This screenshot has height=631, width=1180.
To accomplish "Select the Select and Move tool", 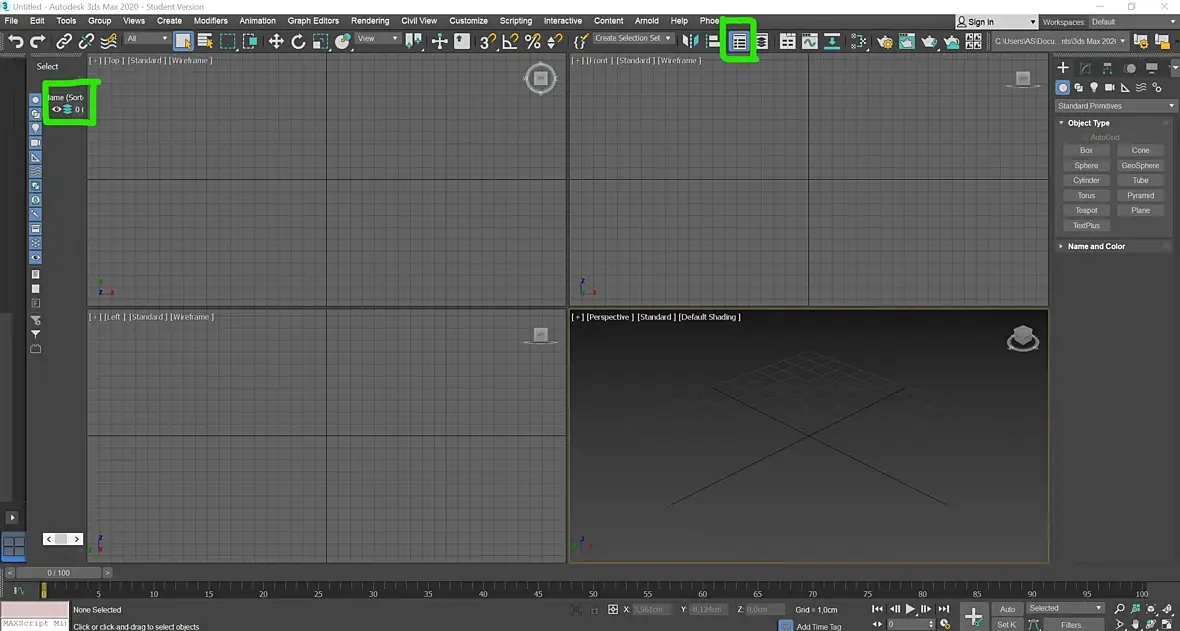I will coord(276,41).
